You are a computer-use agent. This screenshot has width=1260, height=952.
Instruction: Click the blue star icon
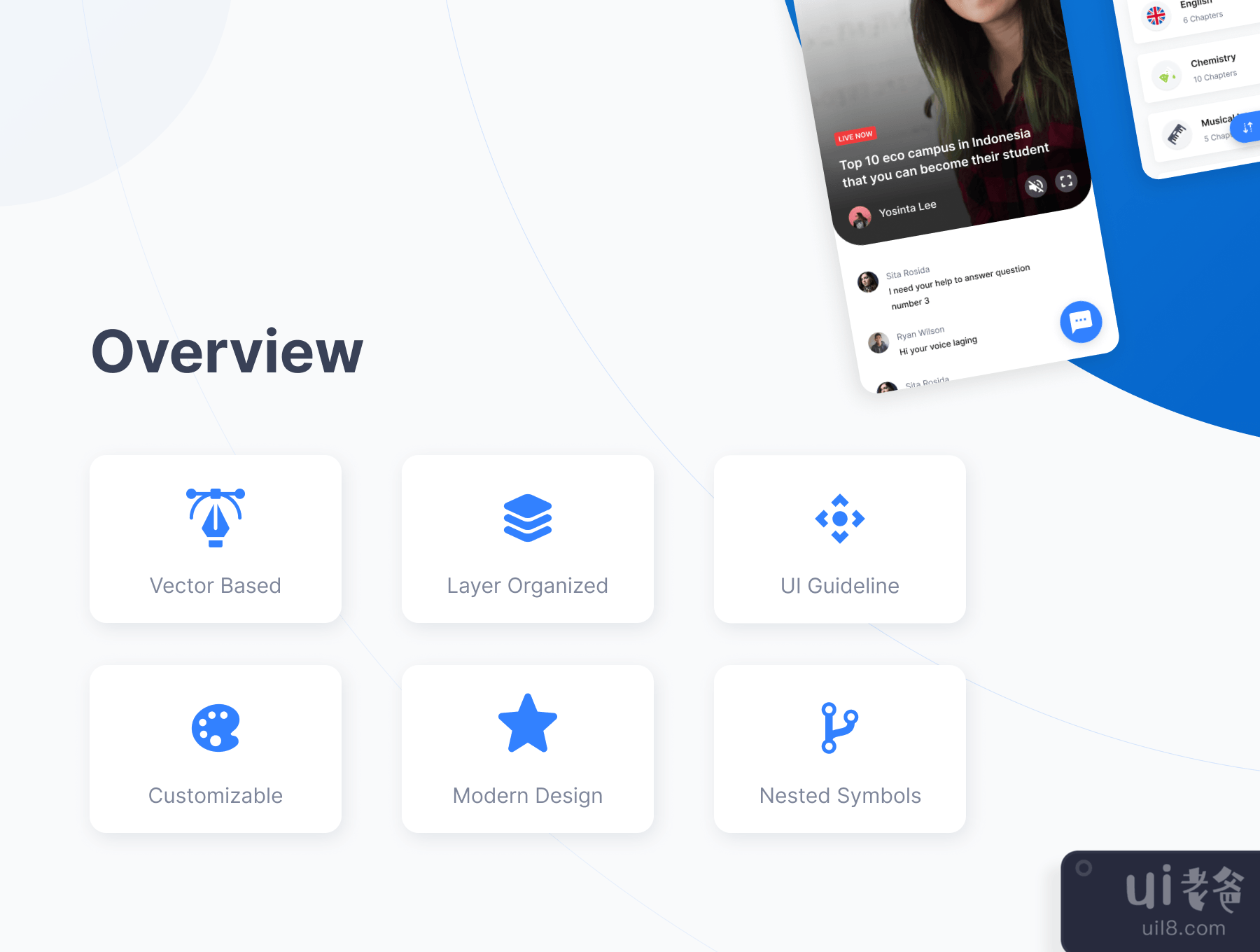[x=528, y=724]
